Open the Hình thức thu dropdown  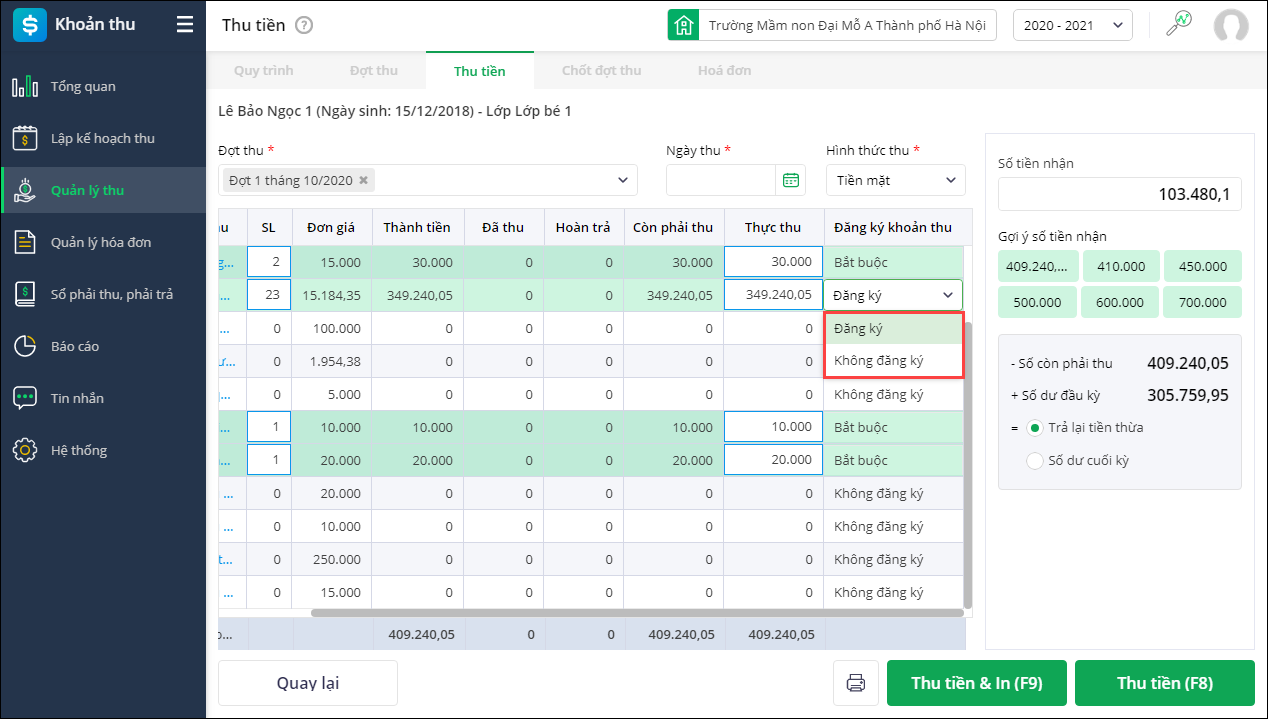pyautogui.click(x=895, y=181)
